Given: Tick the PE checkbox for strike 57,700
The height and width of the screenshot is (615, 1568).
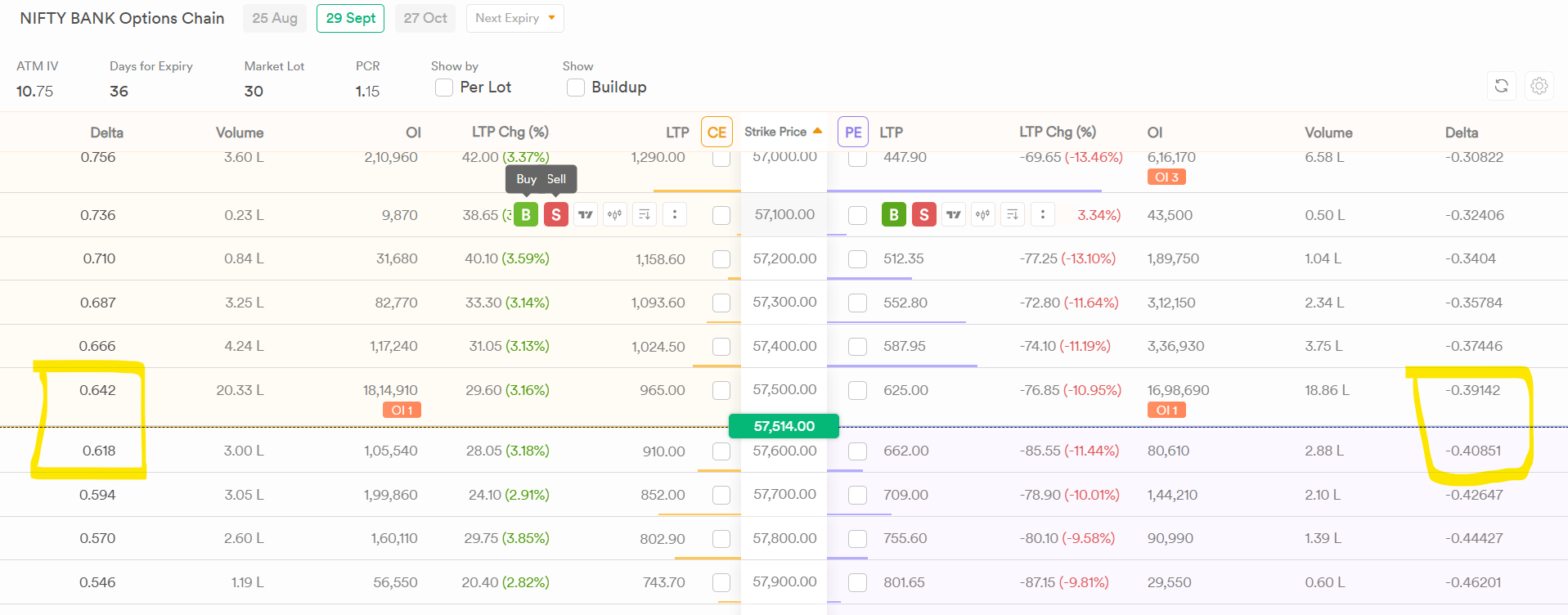Looking at the screenshot, I should point(857,495).
